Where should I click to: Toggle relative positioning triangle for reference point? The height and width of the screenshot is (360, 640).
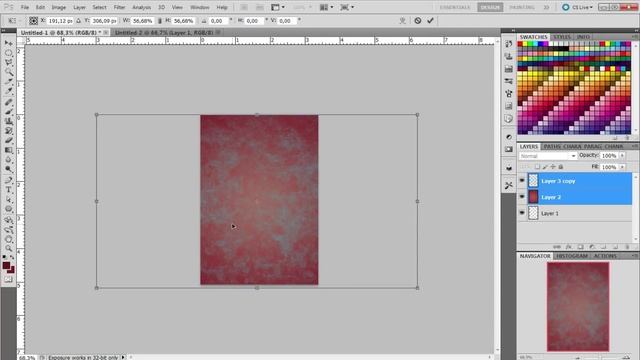79,20
